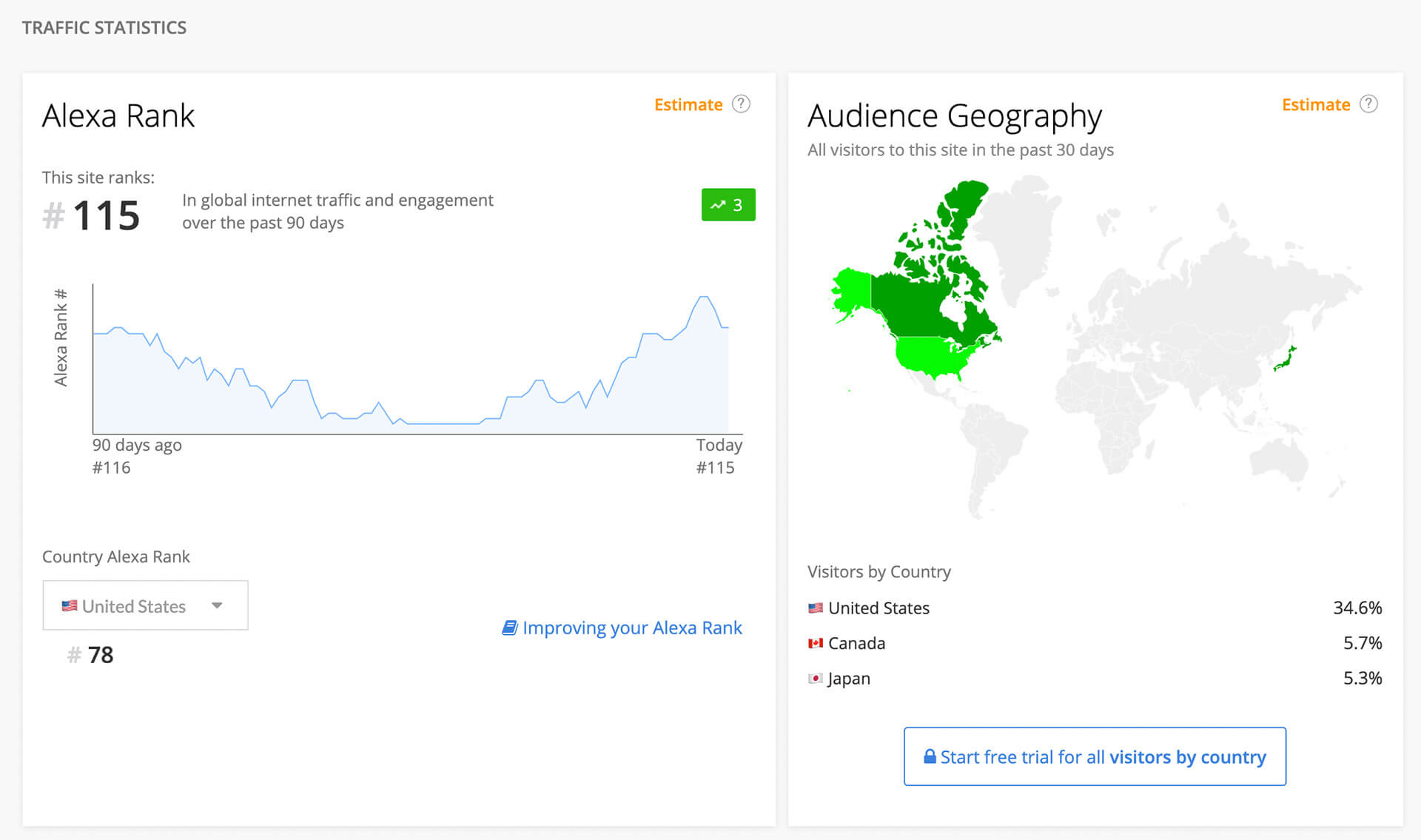Click the Audience Geography help question icon
1421x840 pixels.
[x=1368, y=104]
